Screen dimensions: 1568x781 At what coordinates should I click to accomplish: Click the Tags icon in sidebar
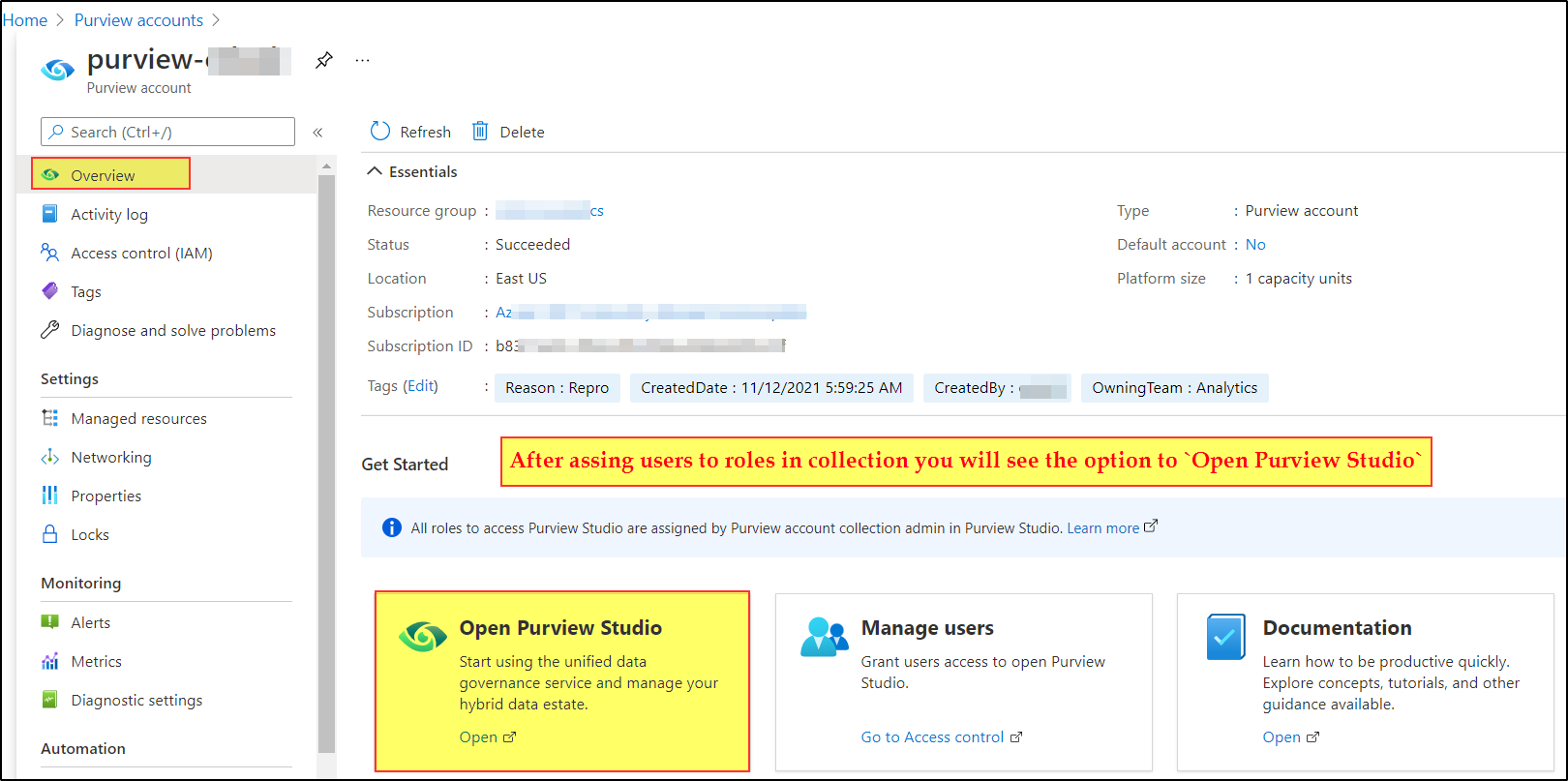[x=50, y=291]
